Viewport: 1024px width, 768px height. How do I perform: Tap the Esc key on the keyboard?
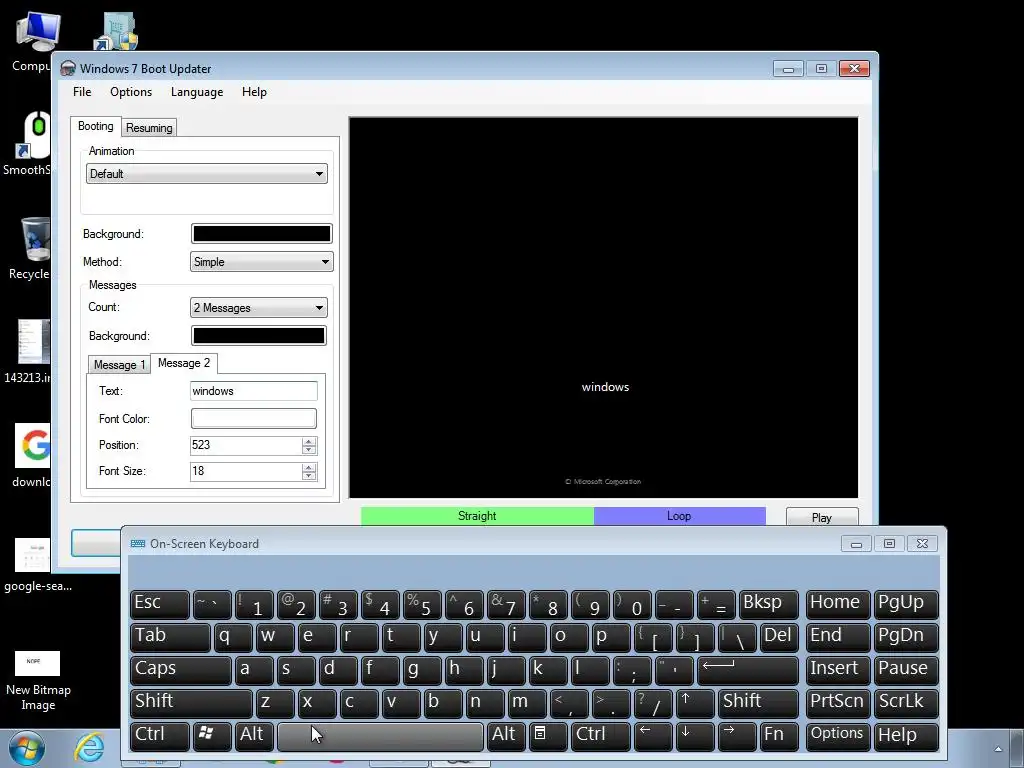click(x=160, y=604)
